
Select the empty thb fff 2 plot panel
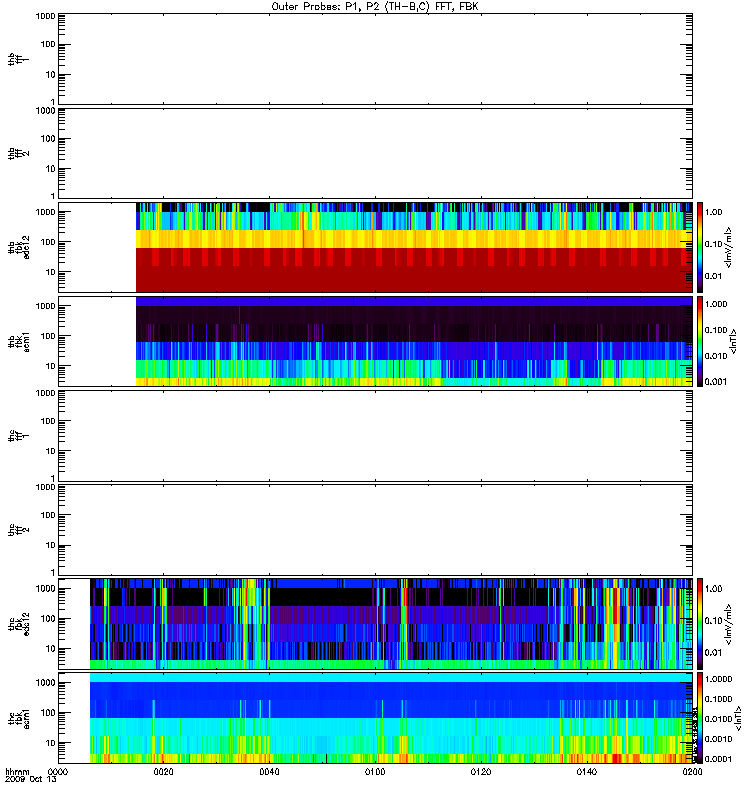point(376,153)
